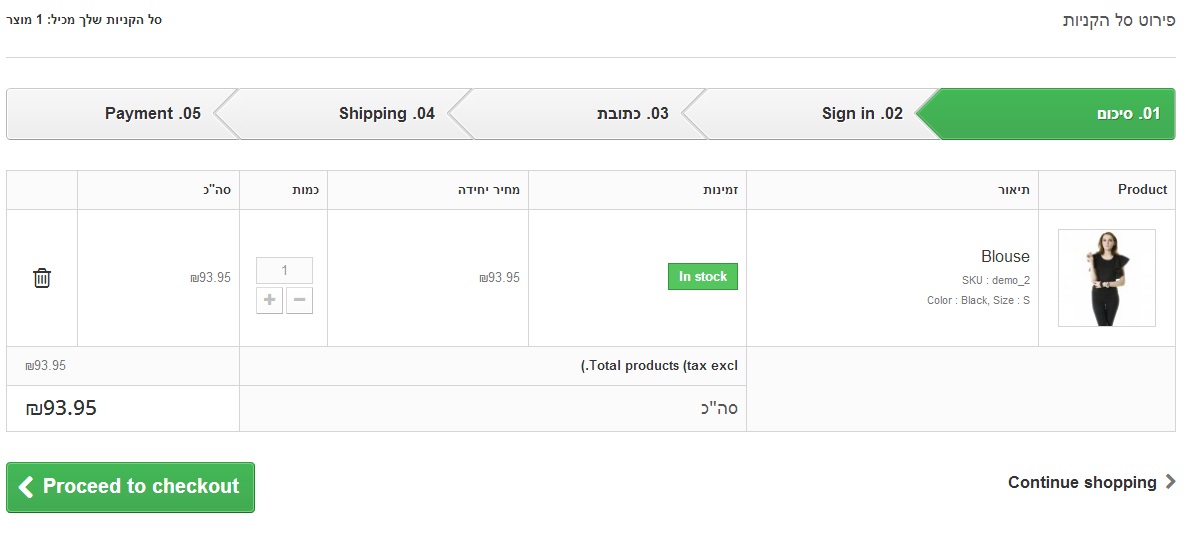Delete Blouse using the trash icon
Screen dimensions: 1187x536
click(42, 278)
